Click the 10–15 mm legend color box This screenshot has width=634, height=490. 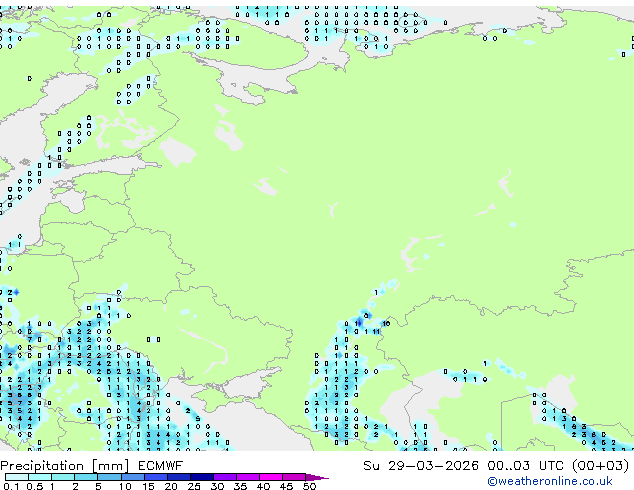[132, 477]
